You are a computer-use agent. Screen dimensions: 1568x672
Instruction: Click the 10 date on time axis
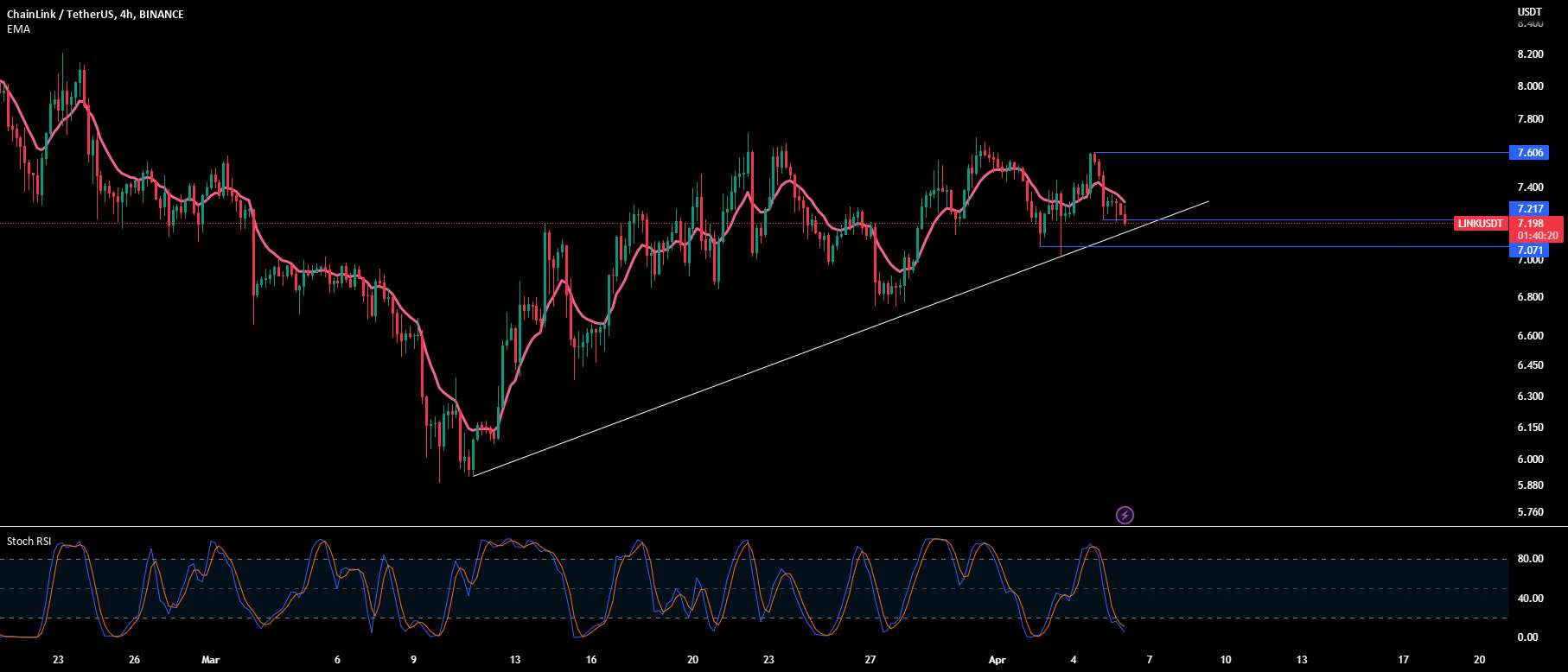[1226, 660]
